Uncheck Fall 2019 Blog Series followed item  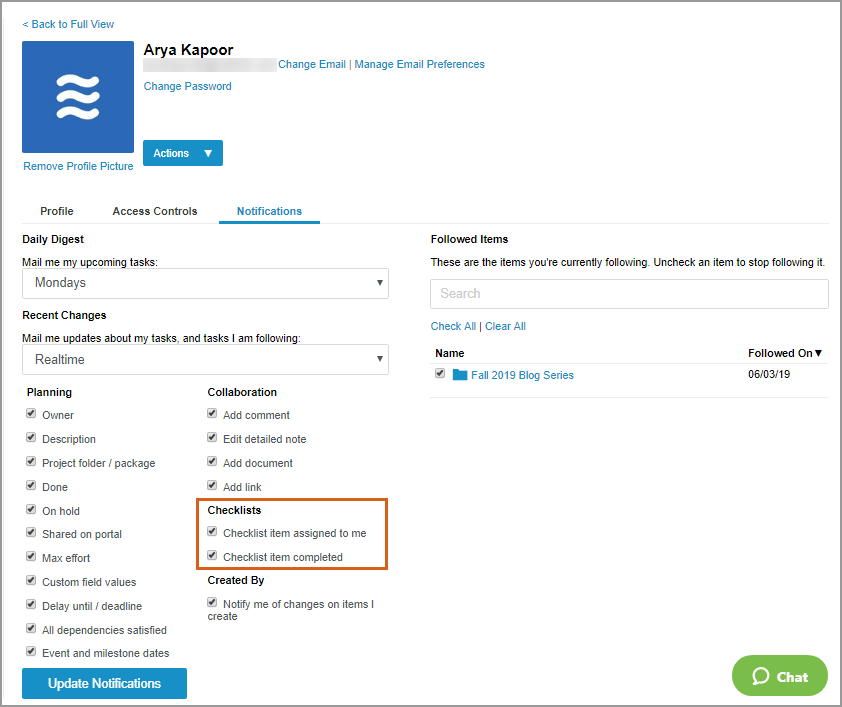440,374
